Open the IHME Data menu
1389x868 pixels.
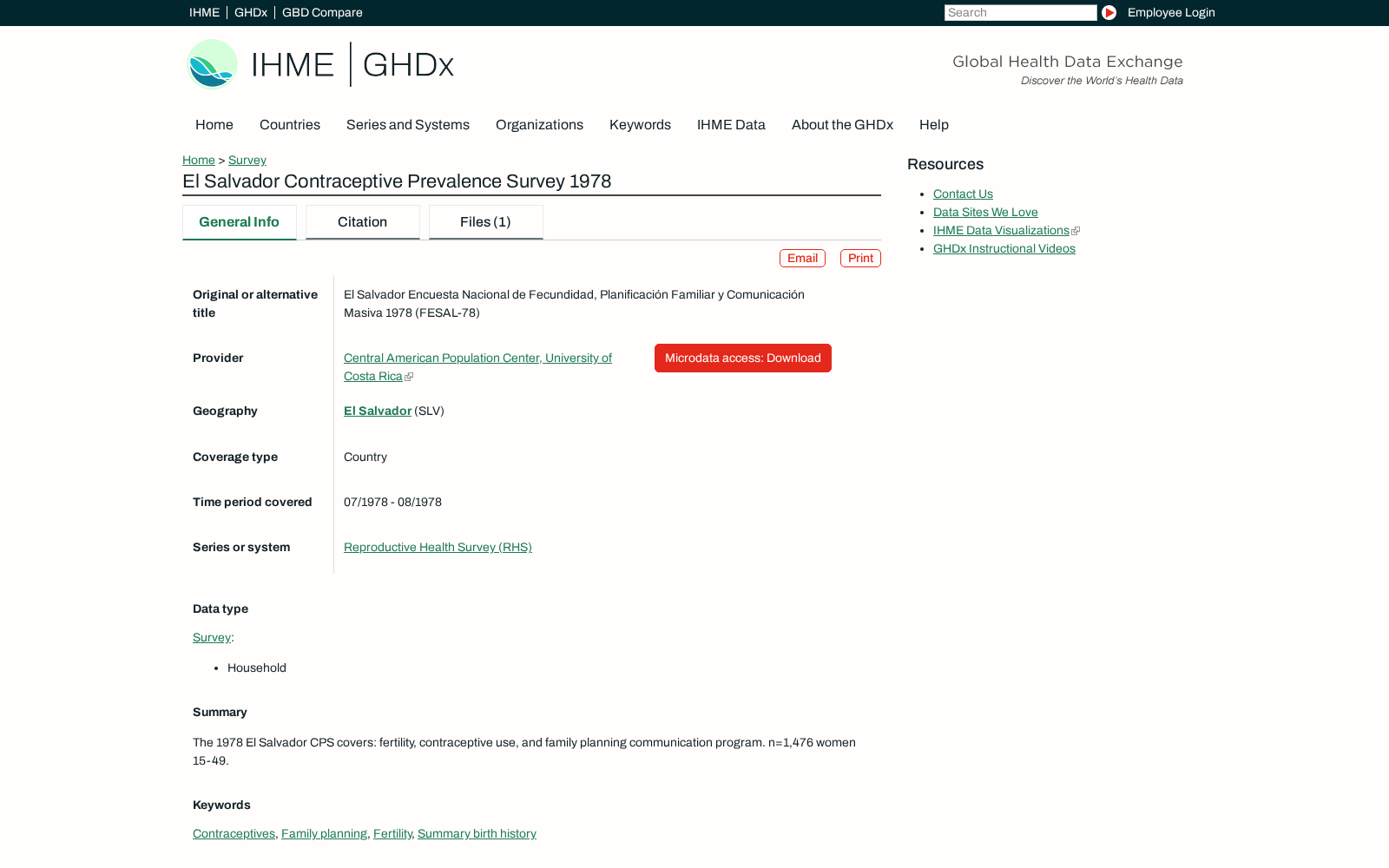point(731,125)
